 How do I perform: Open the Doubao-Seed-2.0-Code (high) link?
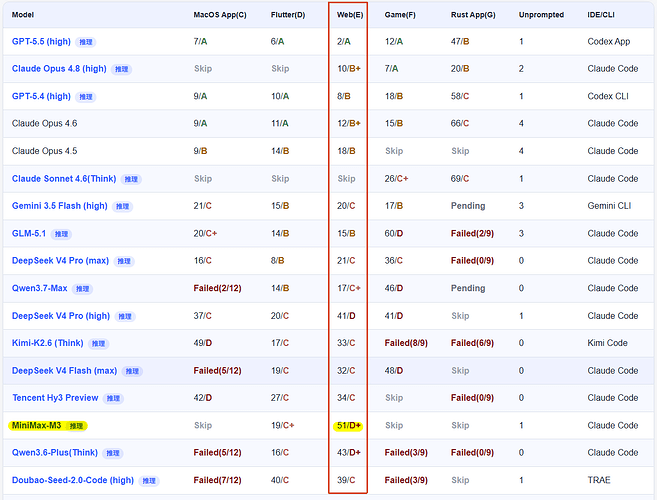coord(72,480)
